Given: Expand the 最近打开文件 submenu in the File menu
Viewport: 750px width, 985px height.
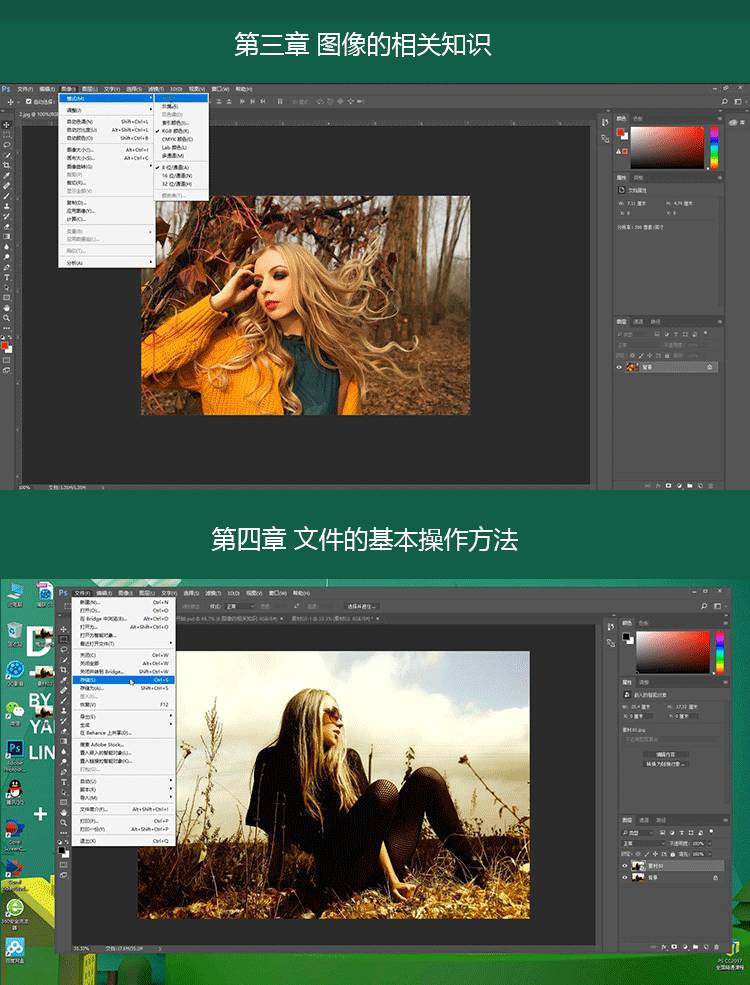Looking at the screenshot, I should point(123,643).
